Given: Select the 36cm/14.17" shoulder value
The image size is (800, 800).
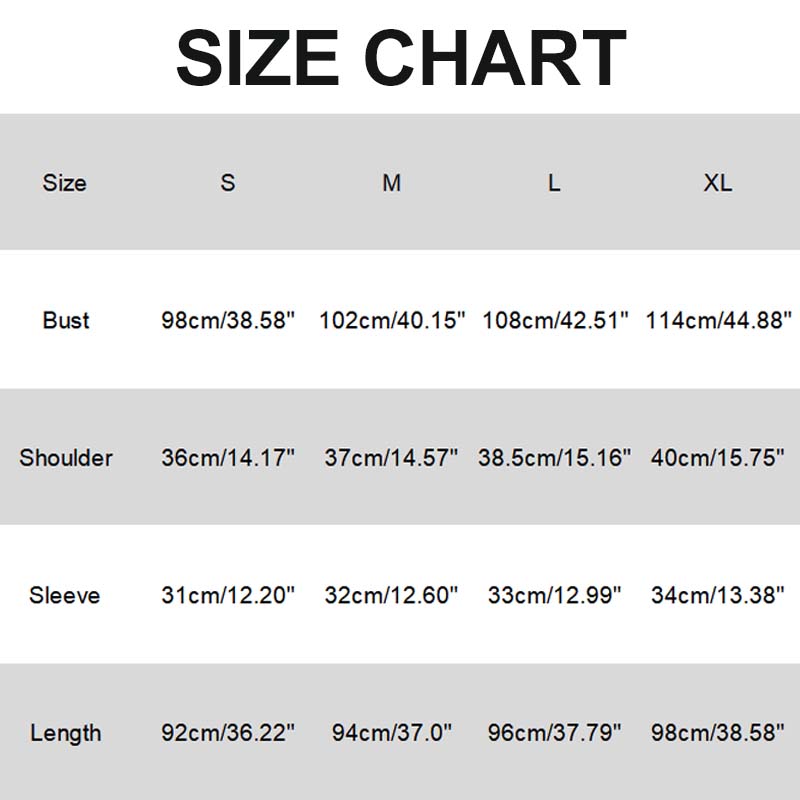Looking at the screenshot, I should click(x=228, y=458).
